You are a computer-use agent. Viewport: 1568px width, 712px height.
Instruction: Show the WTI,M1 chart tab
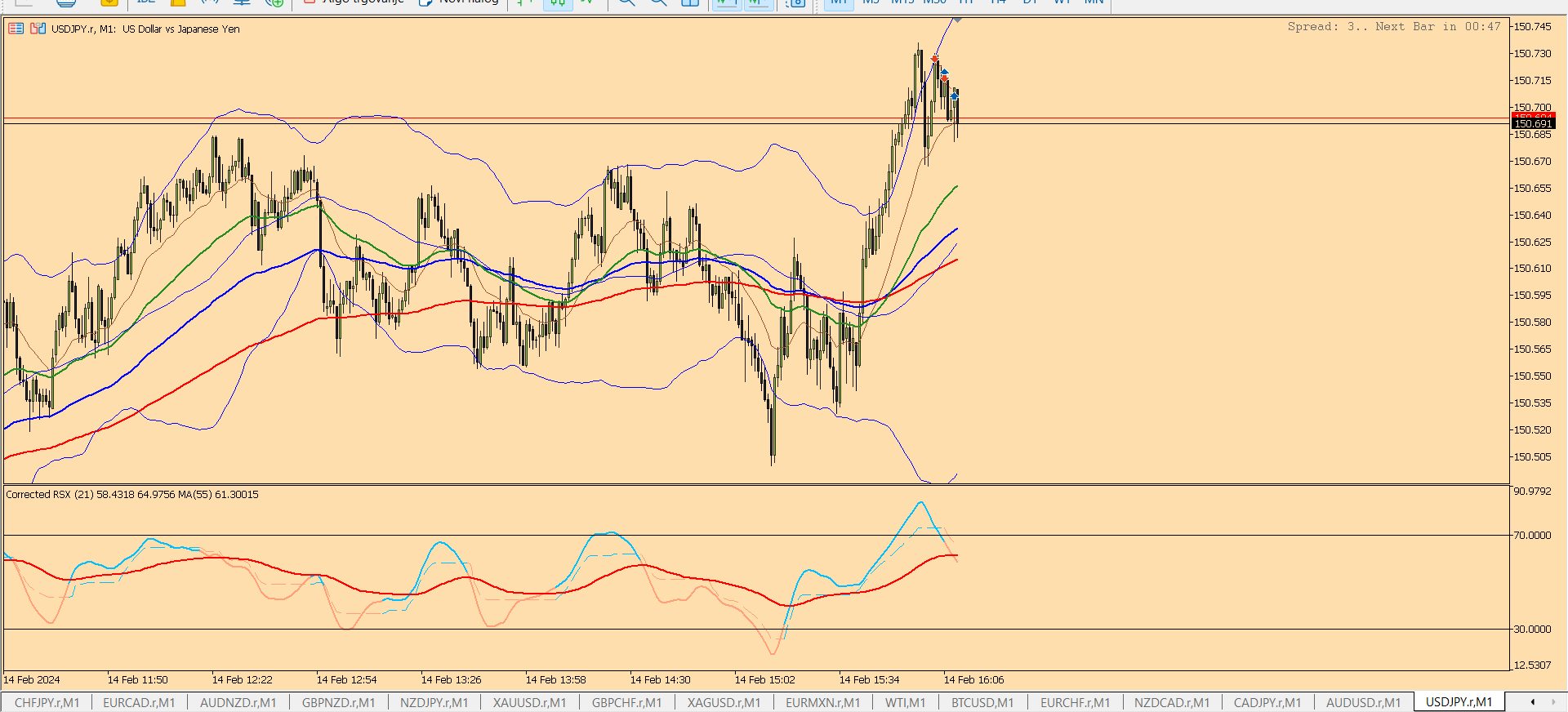(x=906, y=702)
